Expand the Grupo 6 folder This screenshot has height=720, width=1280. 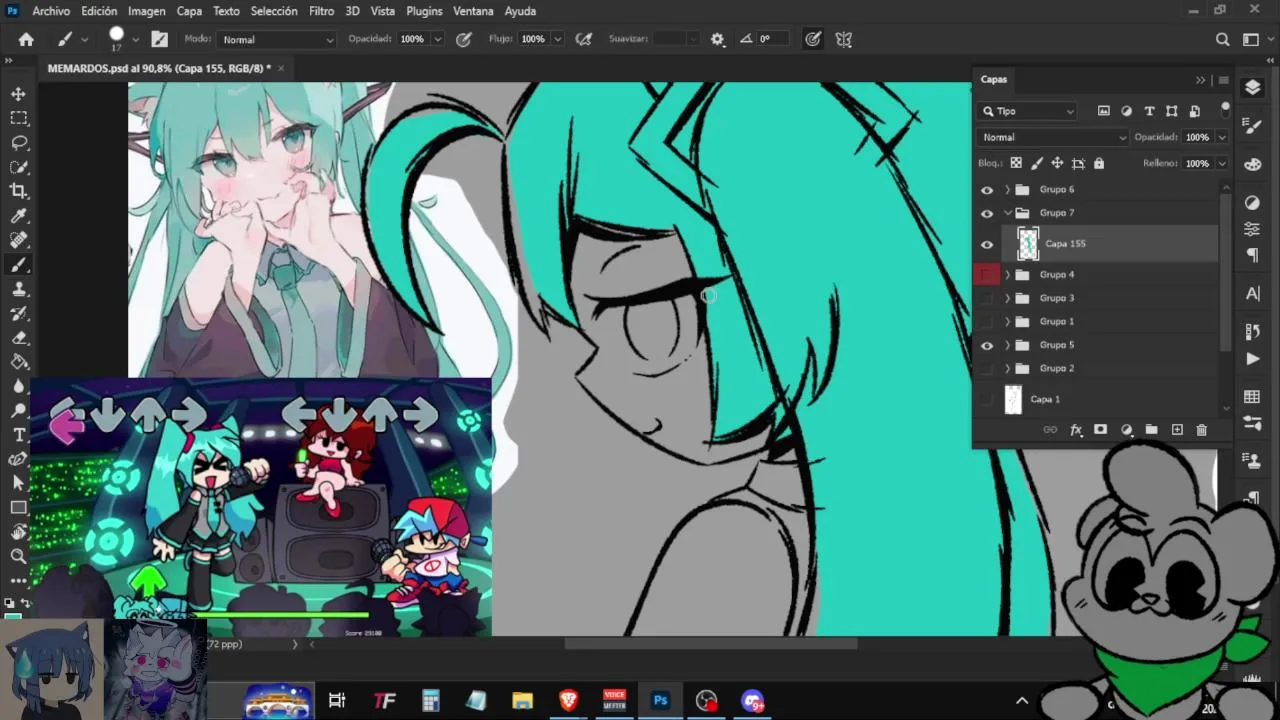tap(1007, 189)
